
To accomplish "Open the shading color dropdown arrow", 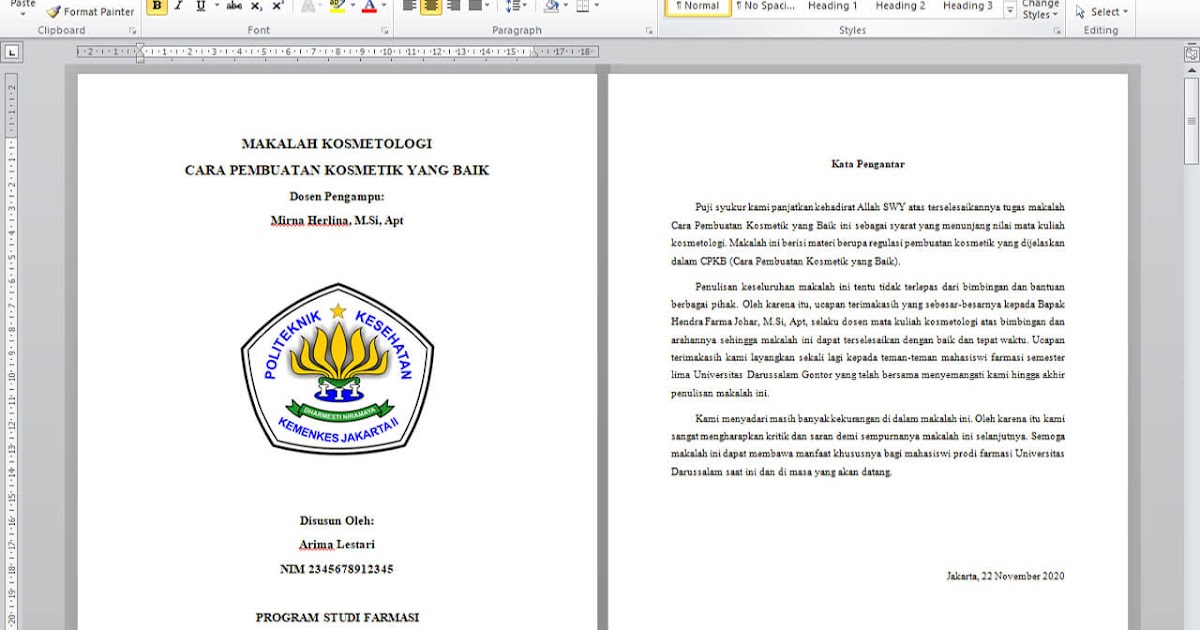I will point(565,6).
